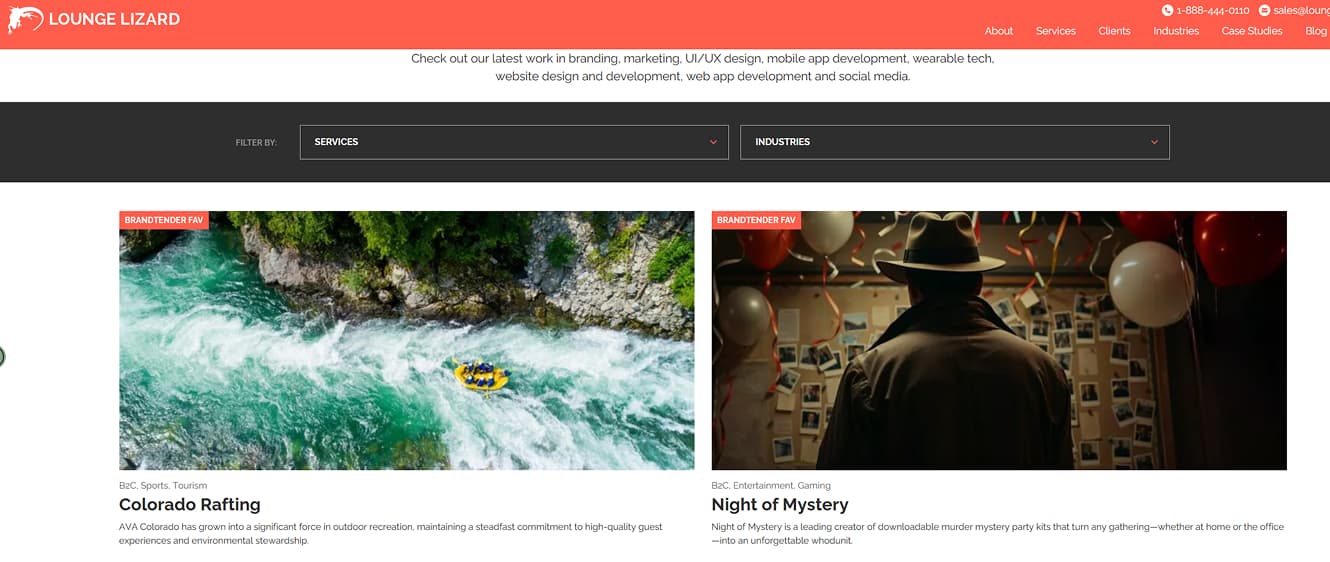The height and width of the screenshot is (562, 1330).
Task: Click the email envelope icon in the header
Action: coord(1264,10)
